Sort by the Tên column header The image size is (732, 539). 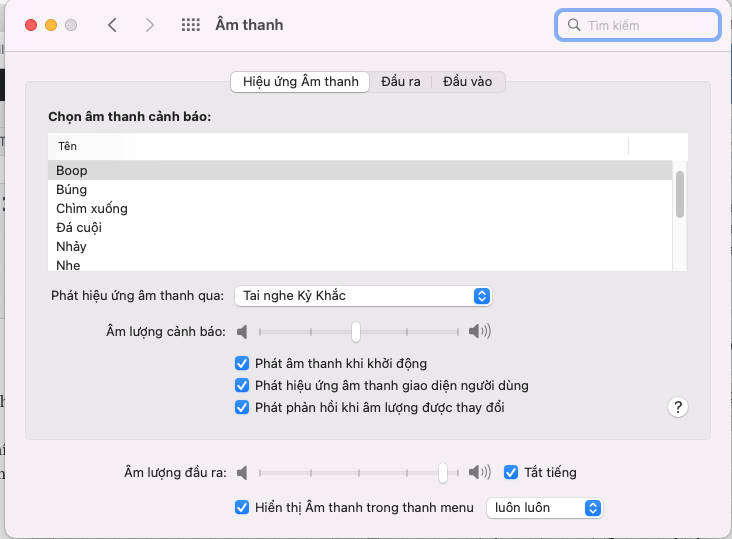[x=338, y=146]
